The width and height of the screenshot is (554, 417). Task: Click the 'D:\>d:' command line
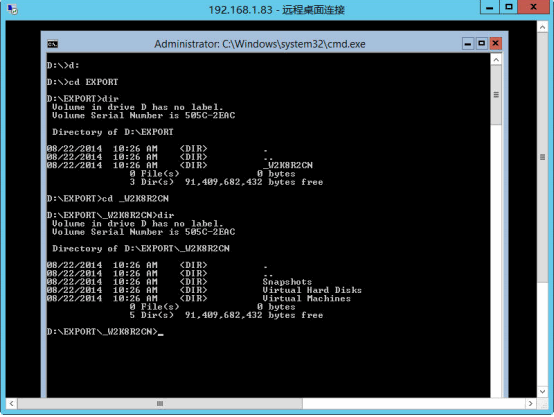pos(63,65)
